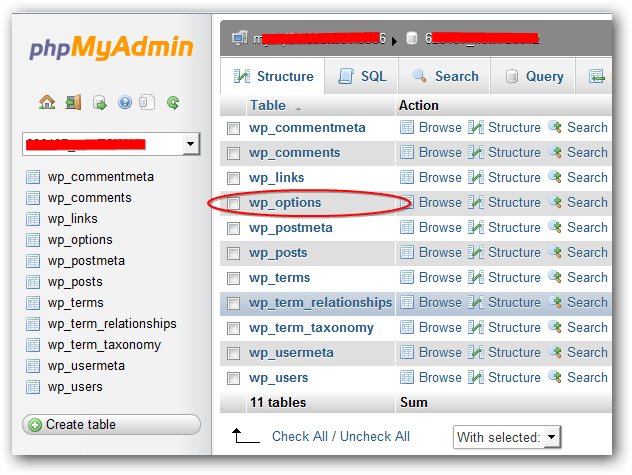632x475 pixels.
Task: Check the wp_term_relationships table checkbox
Action: click(x=233, y=303)
